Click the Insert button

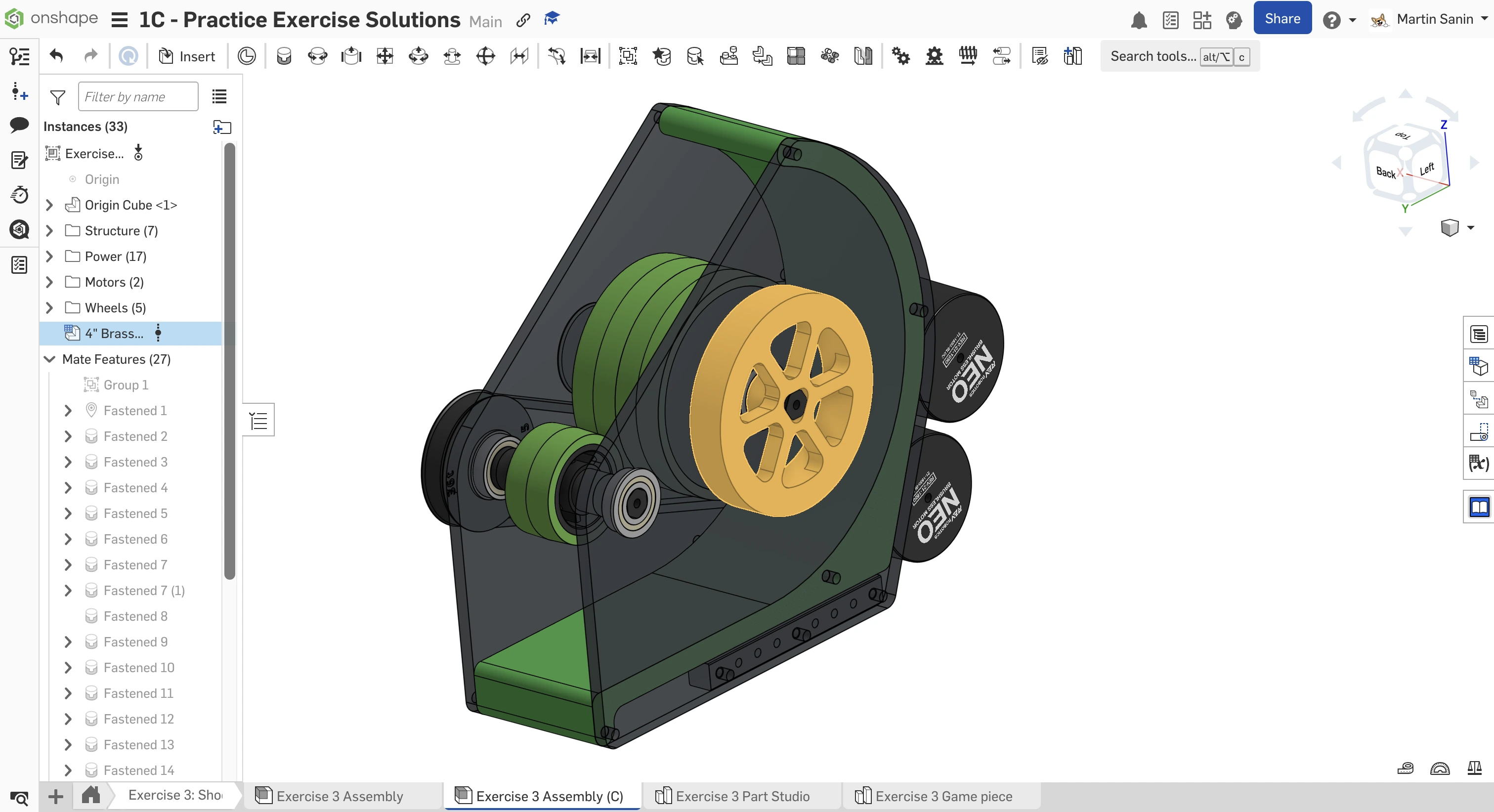click(x=187, y=56)
